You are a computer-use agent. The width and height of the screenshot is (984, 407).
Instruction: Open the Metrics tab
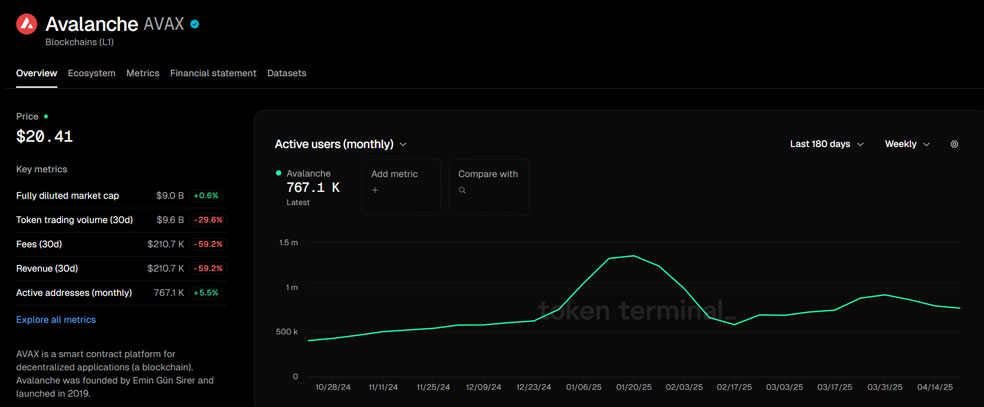pyautogui.click(x=142, y=73)
